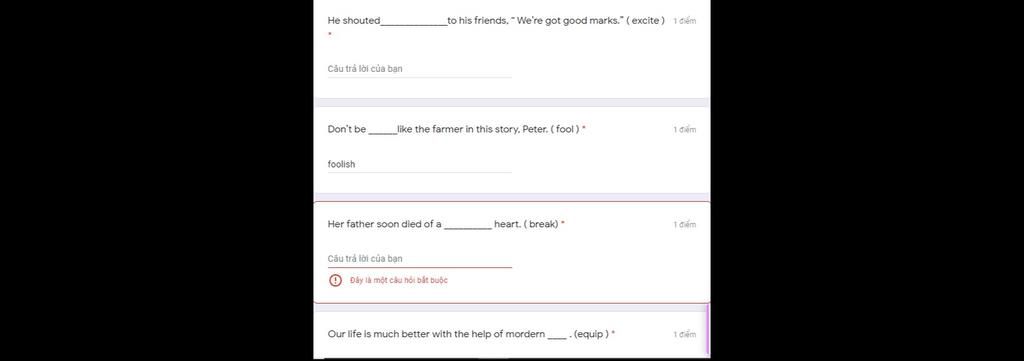Focus the answer field under the excite question
Screen dimensions: 1024x361
pyautogui.click(x=419, y=69)
